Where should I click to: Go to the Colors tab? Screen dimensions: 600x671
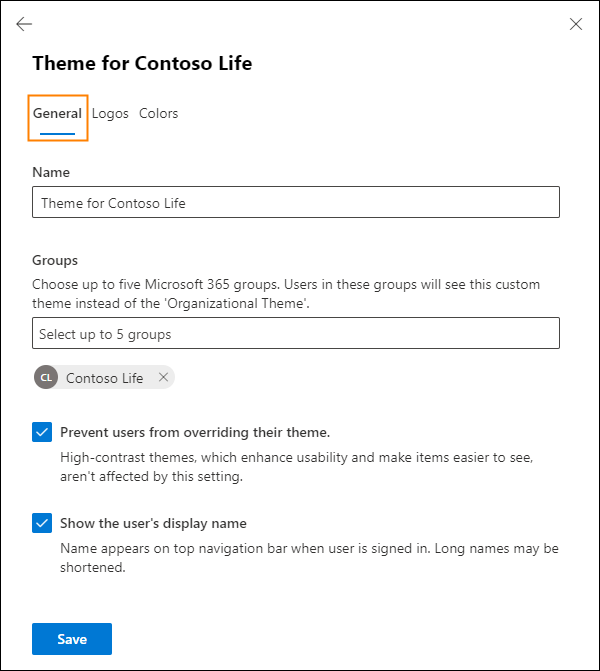[158, 114]
